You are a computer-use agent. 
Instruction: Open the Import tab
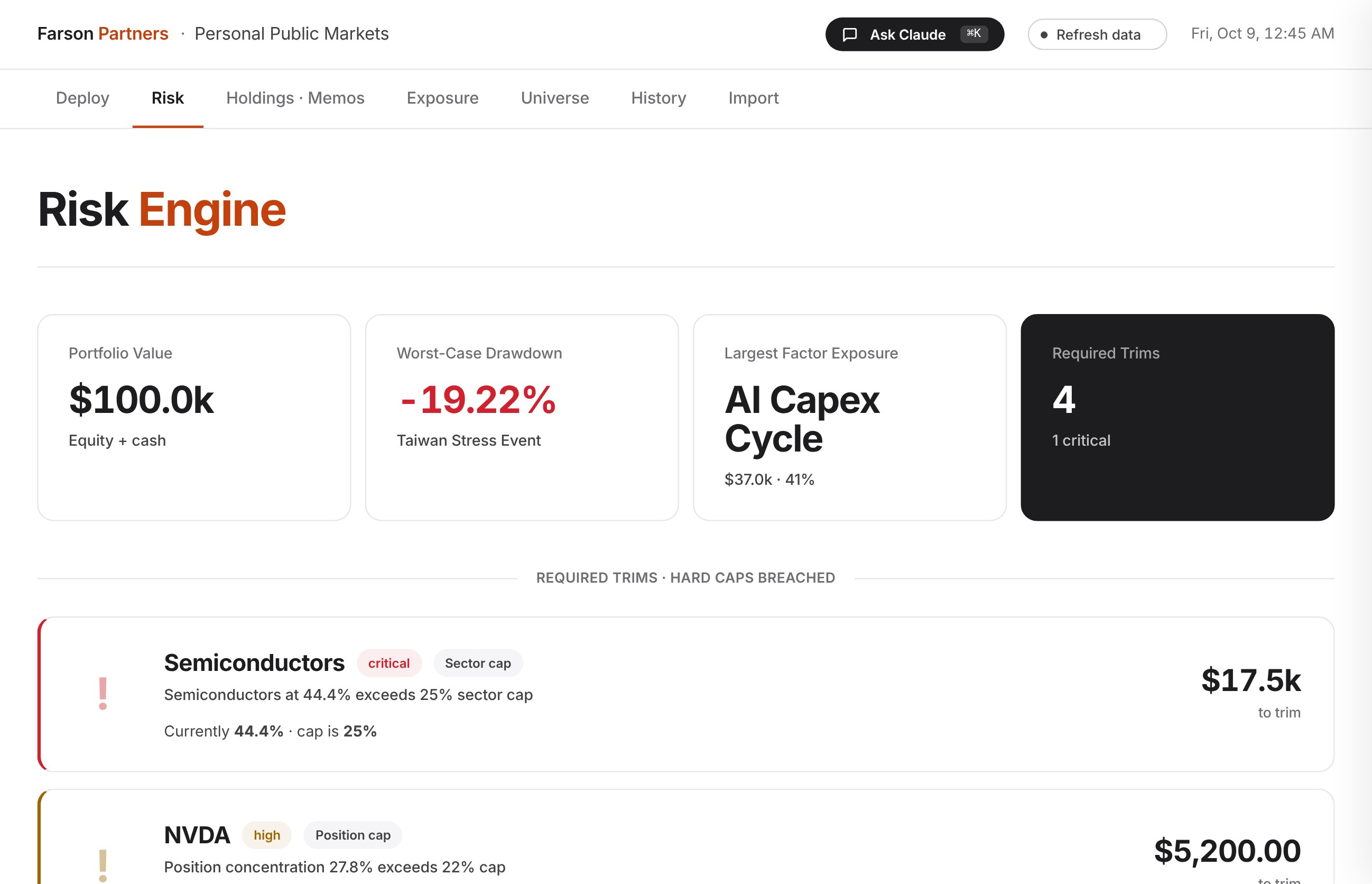click(754, 98)
